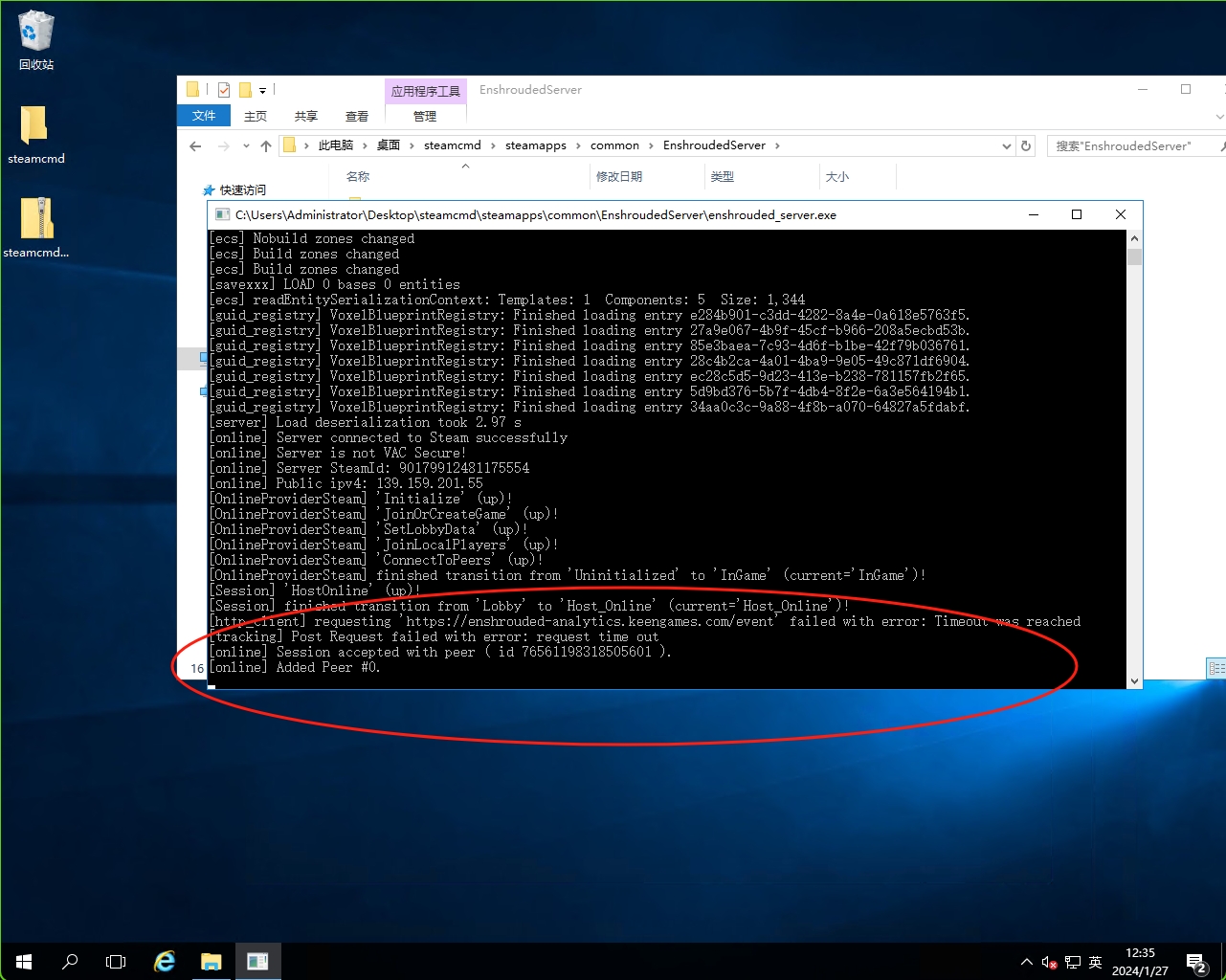
Task: Select the steamcmd zip archive on the desktop
Action: (x=36, y=228)
